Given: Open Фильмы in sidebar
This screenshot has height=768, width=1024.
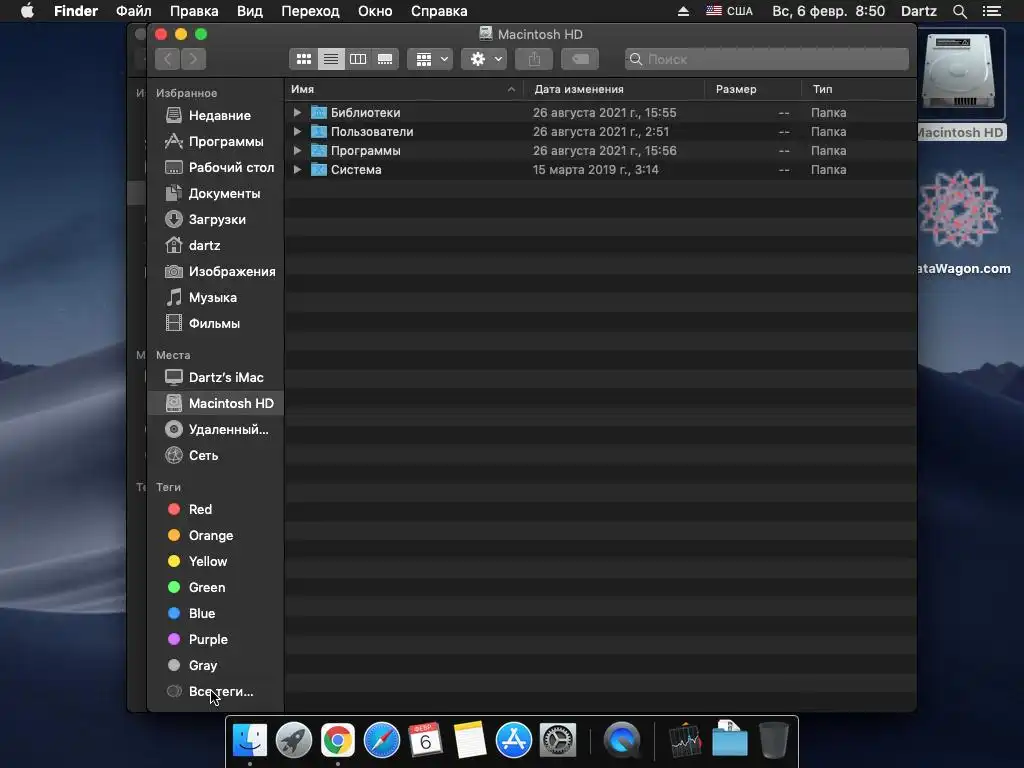Looking at the screenshot, I should tap(216, 324).
